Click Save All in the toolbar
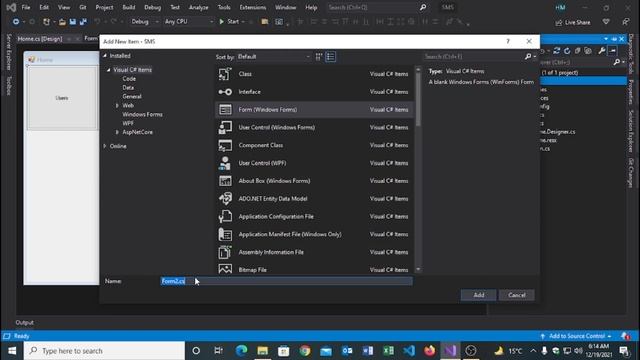The width and height of the screenshot is (640, 360). [x=83, y=22]
